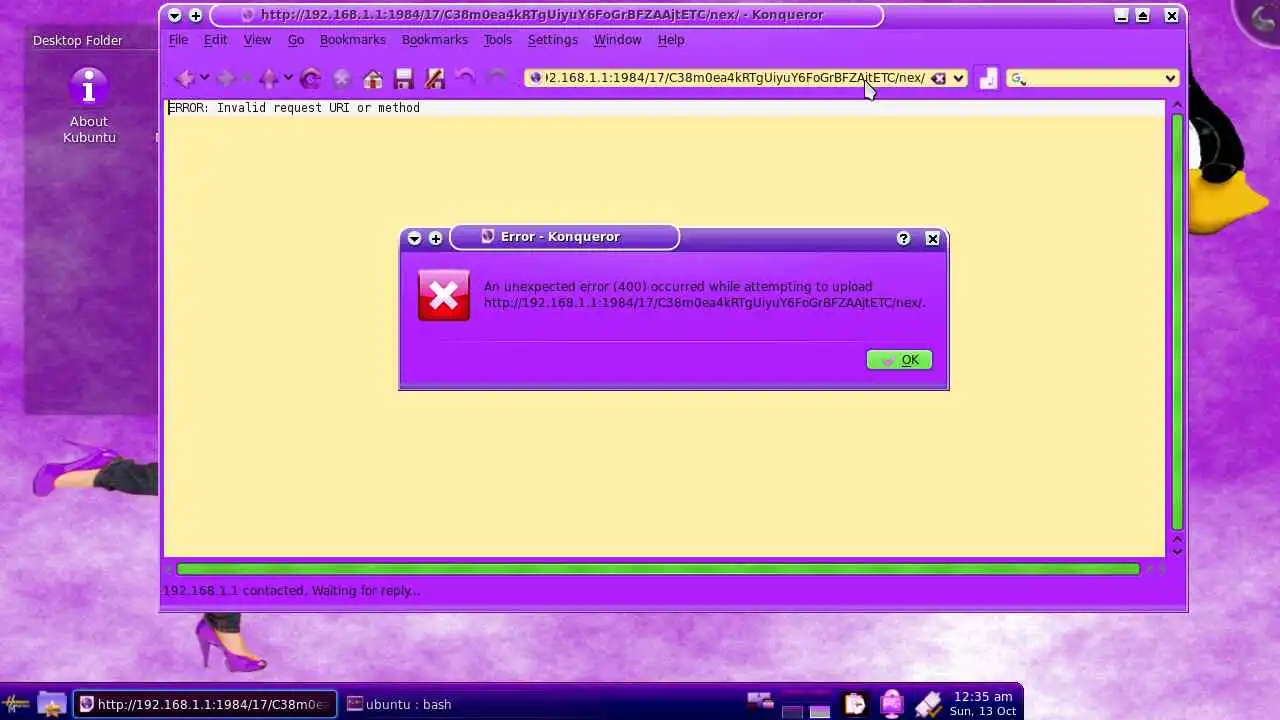This screenshot has width=1280, height=720.
Task: Switch to the Konqueror taskbar entry
Action: [x=205, y=704]
